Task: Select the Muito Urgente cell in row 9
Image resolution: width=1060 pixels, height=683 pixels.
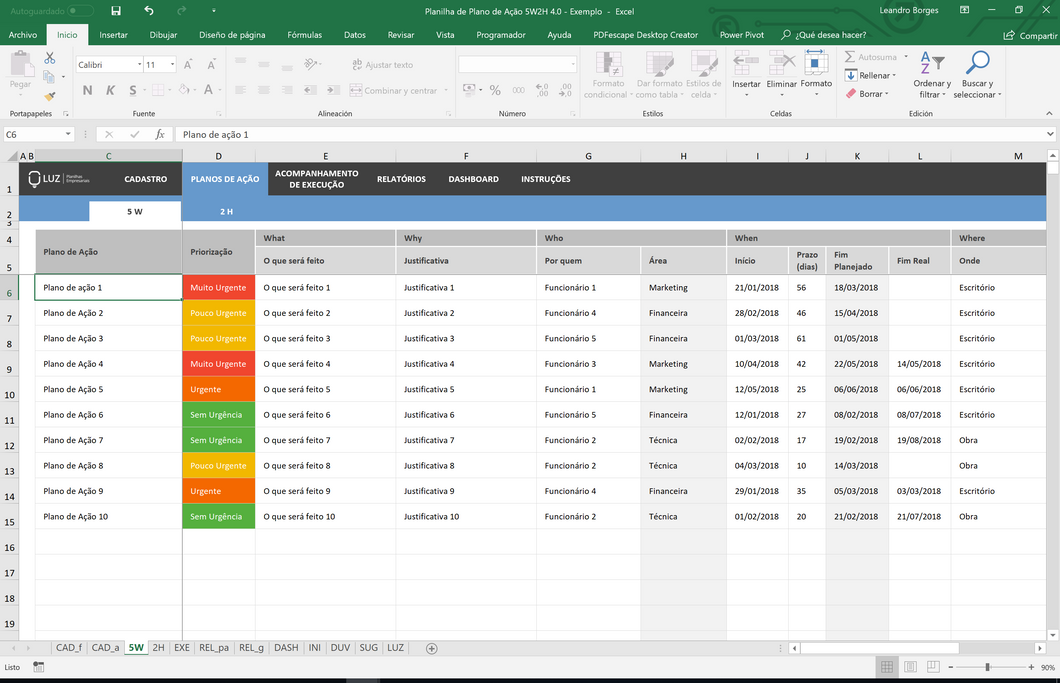Action: (x=218, y=364)
